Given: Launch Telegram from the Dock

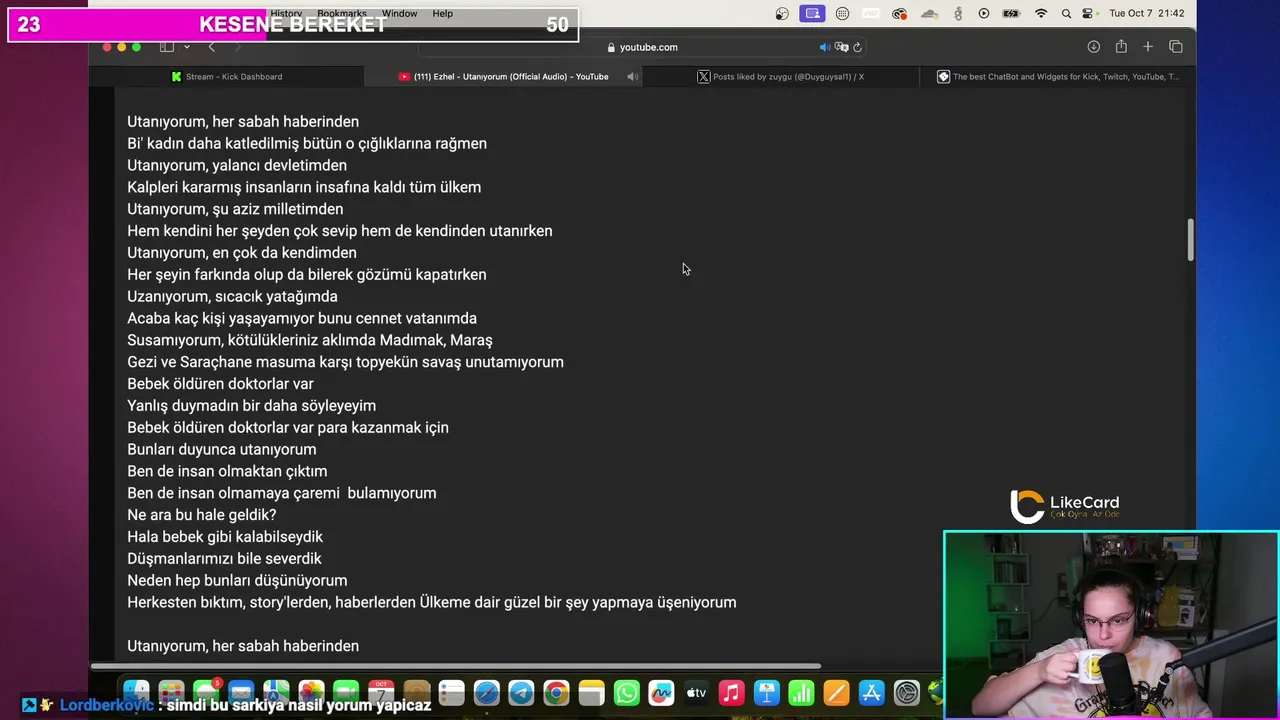Looking at the screenshot, I should (x=521, y=692).
